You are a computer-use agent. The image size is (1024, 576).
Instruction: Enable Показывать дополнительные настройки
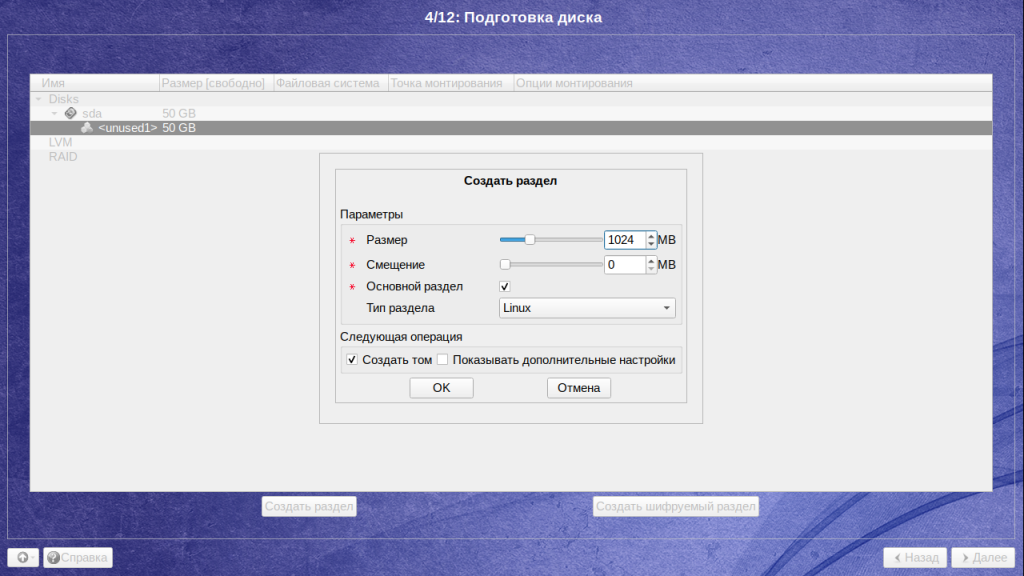click(x=442, y=359)
